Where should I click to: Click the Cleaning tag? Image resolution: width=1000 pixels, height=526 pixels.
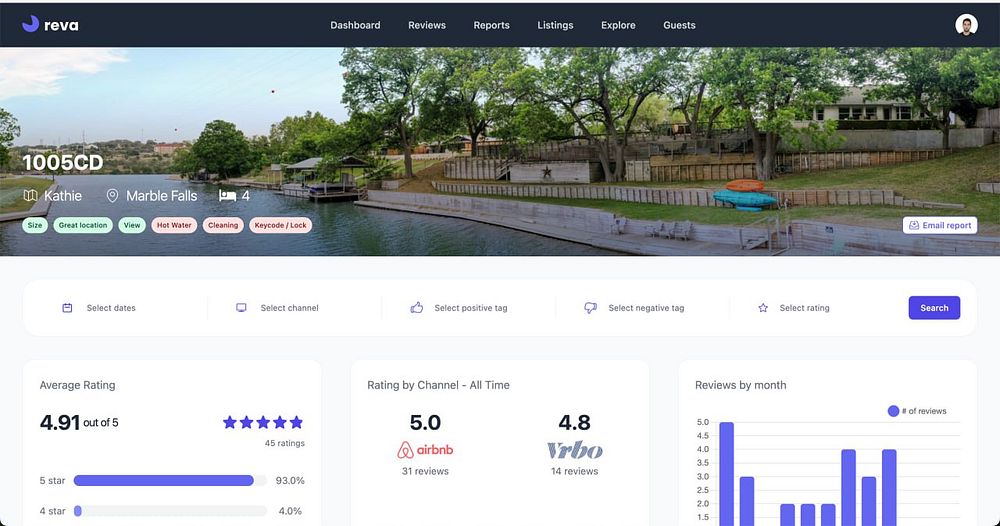(x=223, y=225)
